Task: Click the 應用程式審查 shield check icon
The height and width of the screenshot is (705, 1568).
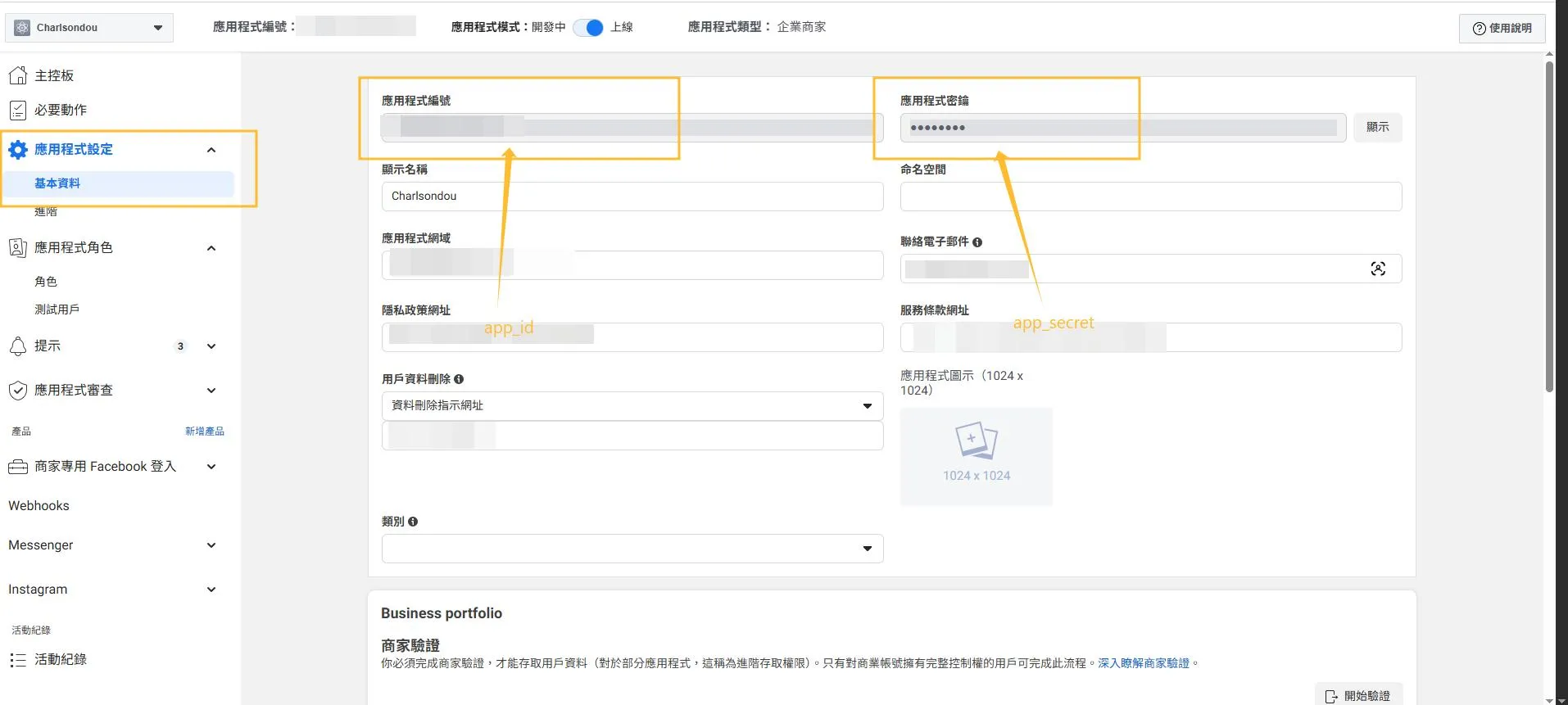Action: pyautogui.click(x=18, y=391)
